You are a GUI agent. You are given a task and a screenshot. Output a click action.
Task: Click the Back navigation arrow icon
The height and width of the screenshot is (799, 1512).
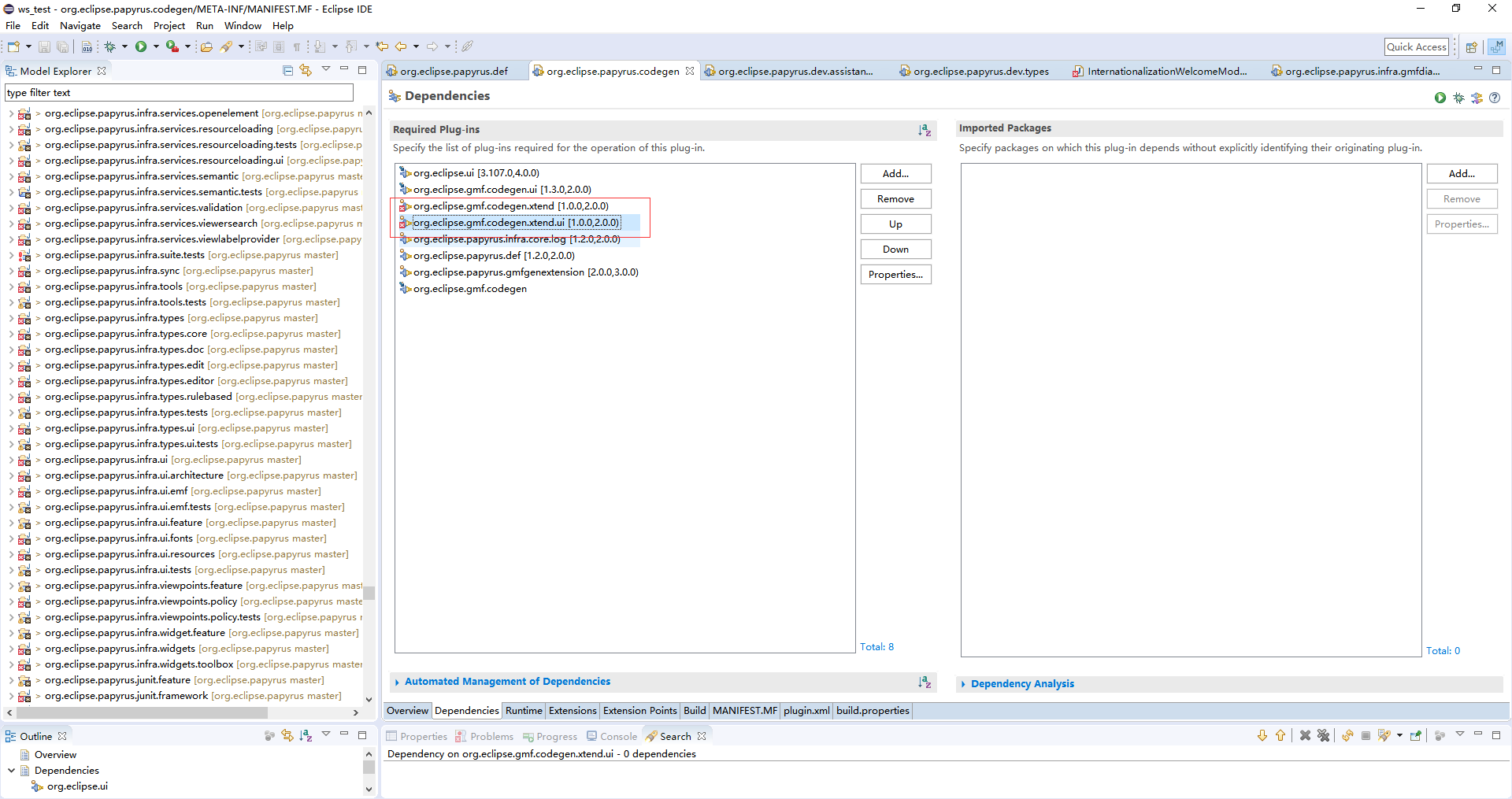coord(401,46)
